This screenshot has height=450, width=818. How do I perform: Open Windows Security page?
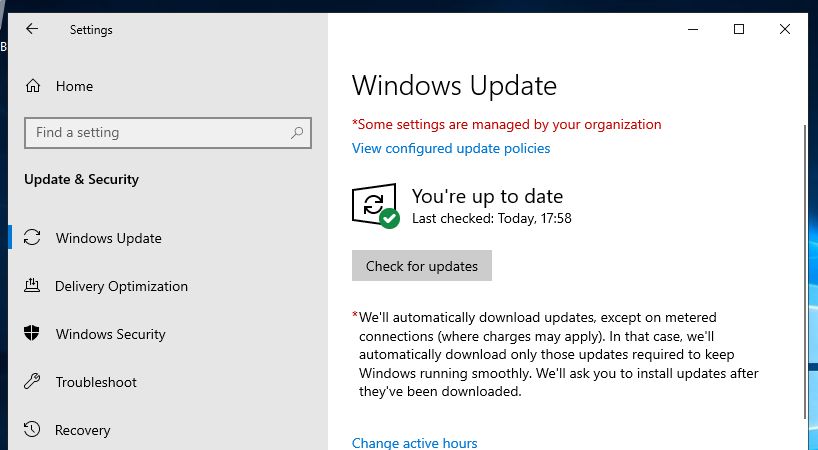(111, 334)
